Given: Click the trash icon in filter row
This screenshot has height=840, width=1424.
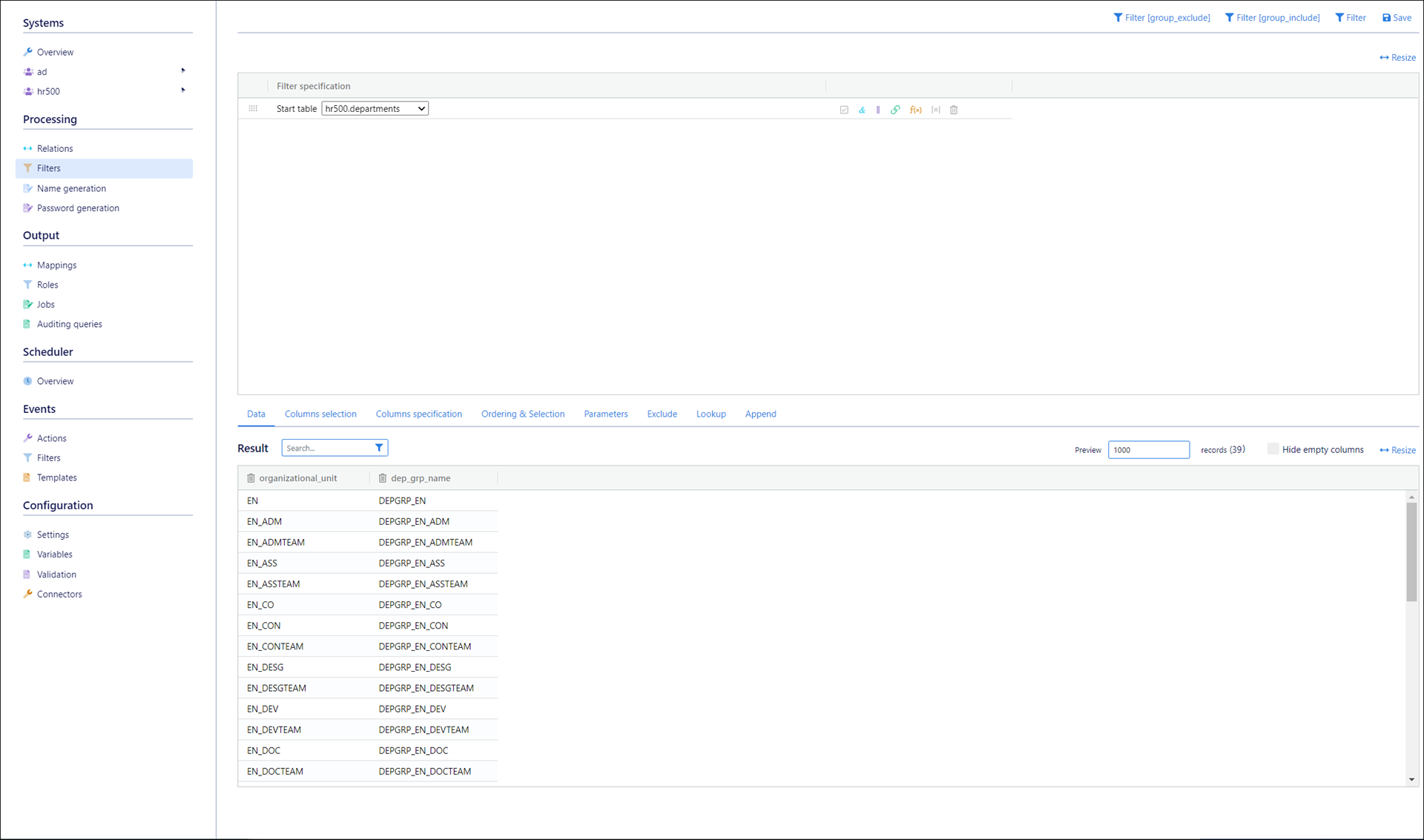Looking at the screenshot, I should [x=954, y=110].
